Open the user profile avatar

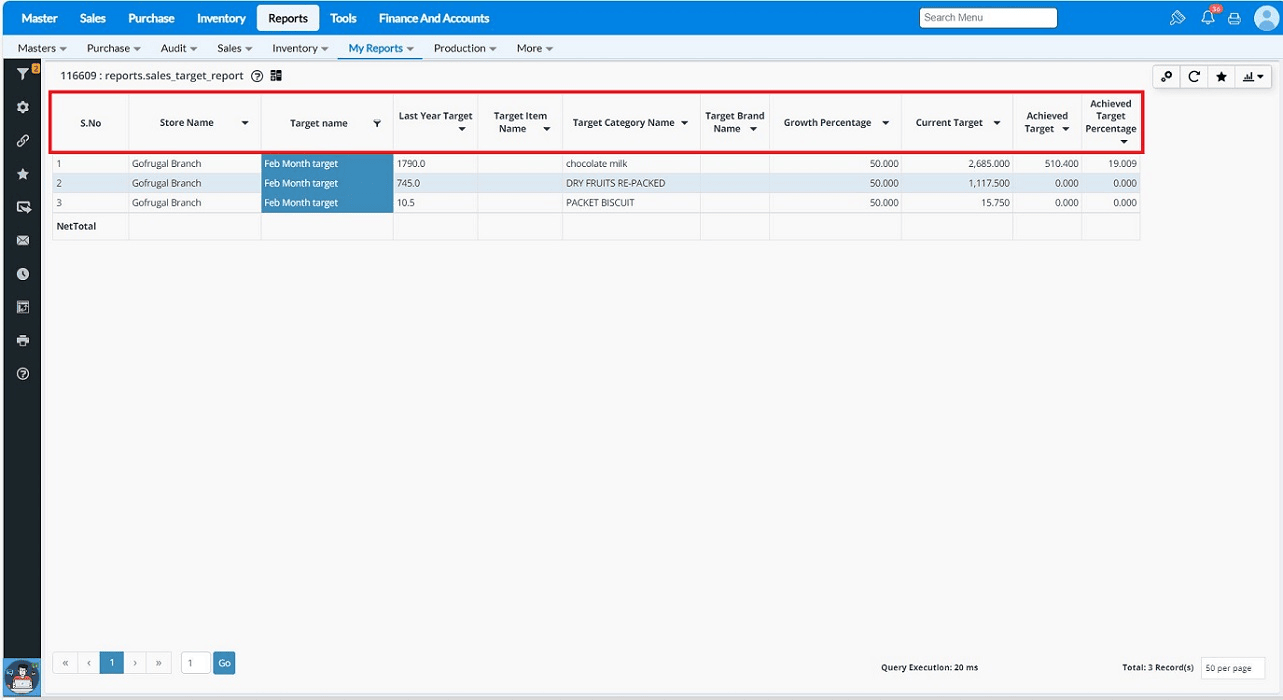coord(1266,18)
